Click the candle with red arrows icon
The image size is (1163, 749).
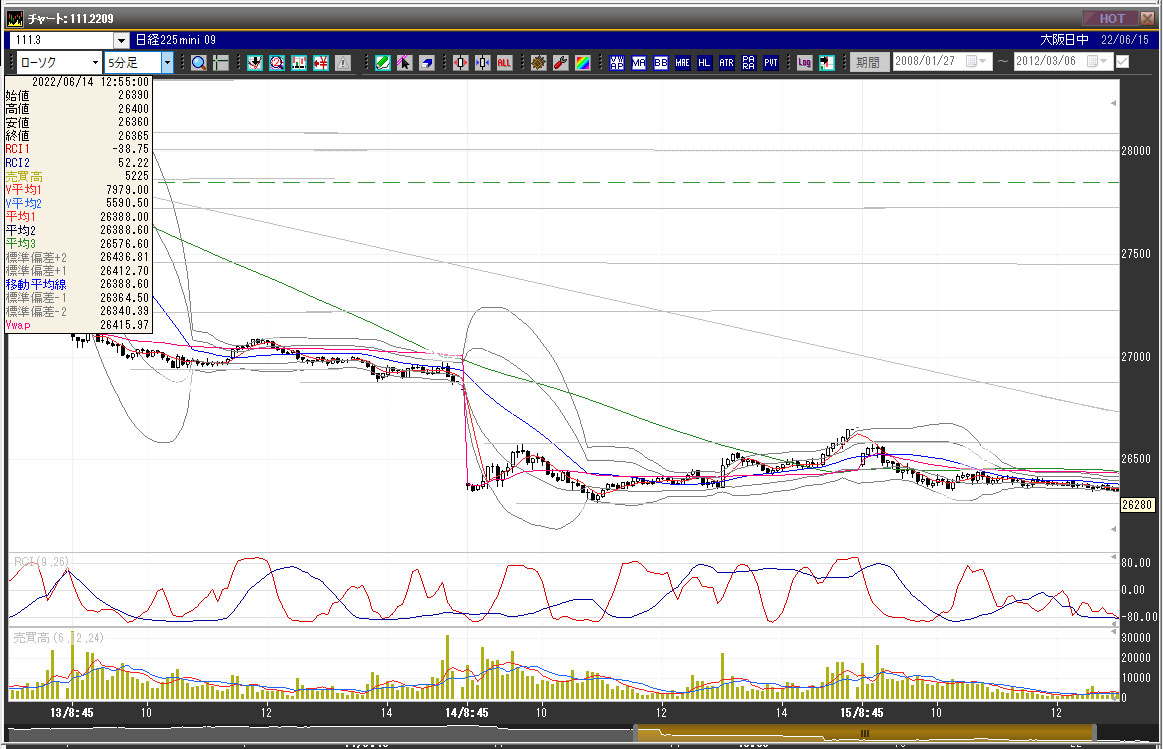[461, 63]
